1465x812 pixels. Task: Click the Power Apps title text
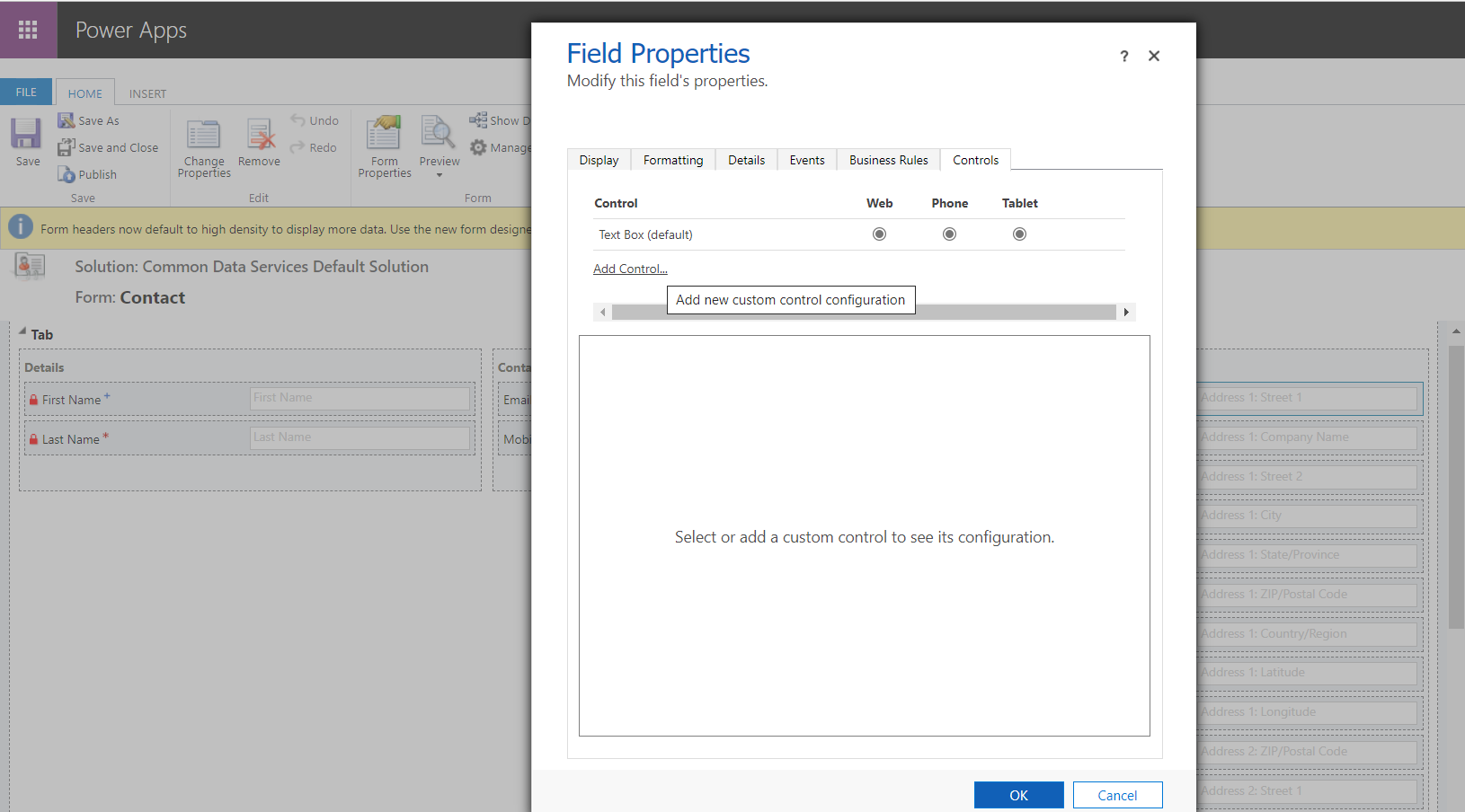click(x=131, y=31)
